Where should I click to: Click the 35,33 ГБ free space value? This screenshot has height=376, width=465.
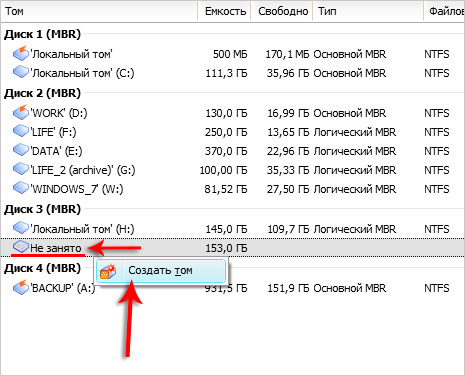288,170
